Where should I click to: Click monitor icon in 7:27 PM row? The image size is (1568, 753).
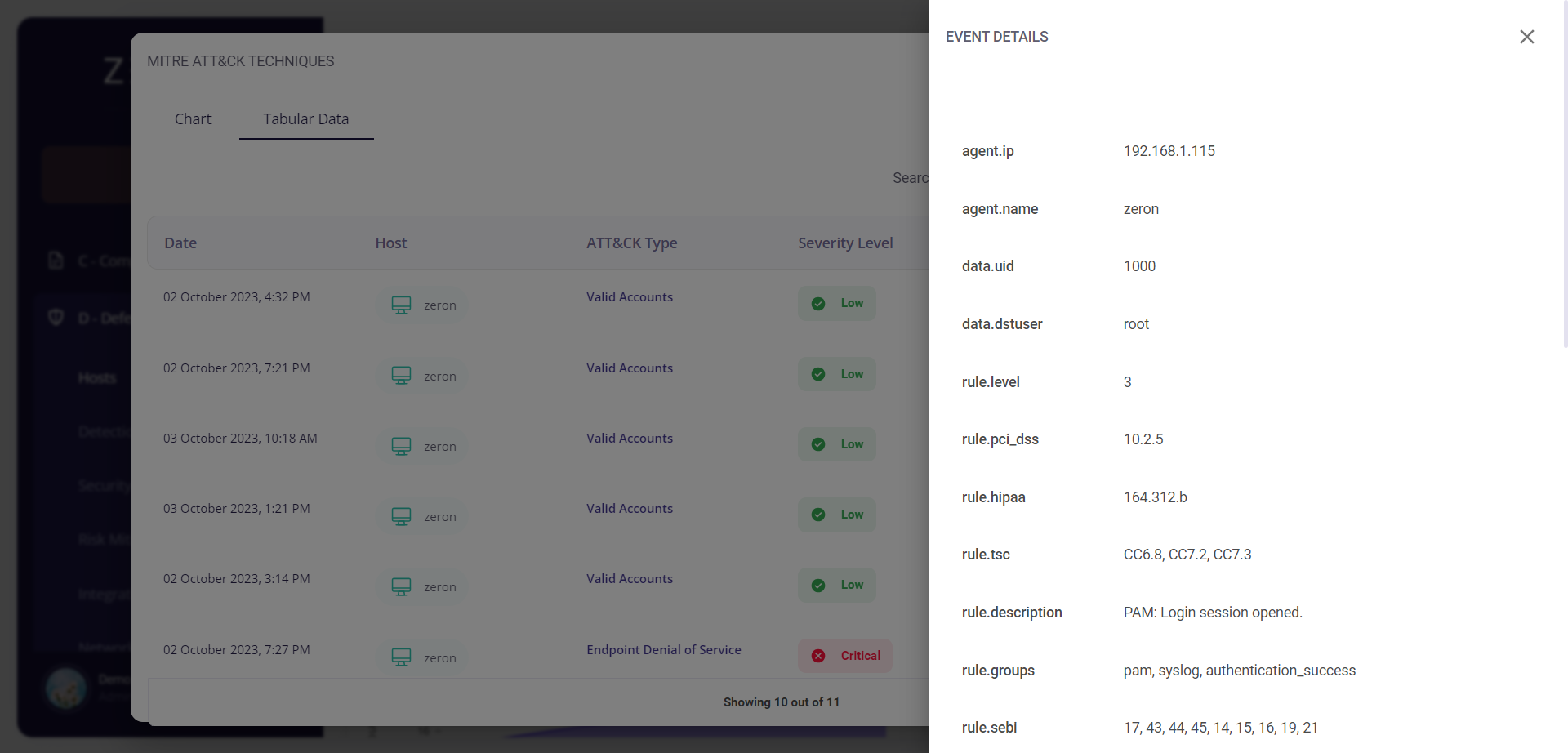[401, 657]
